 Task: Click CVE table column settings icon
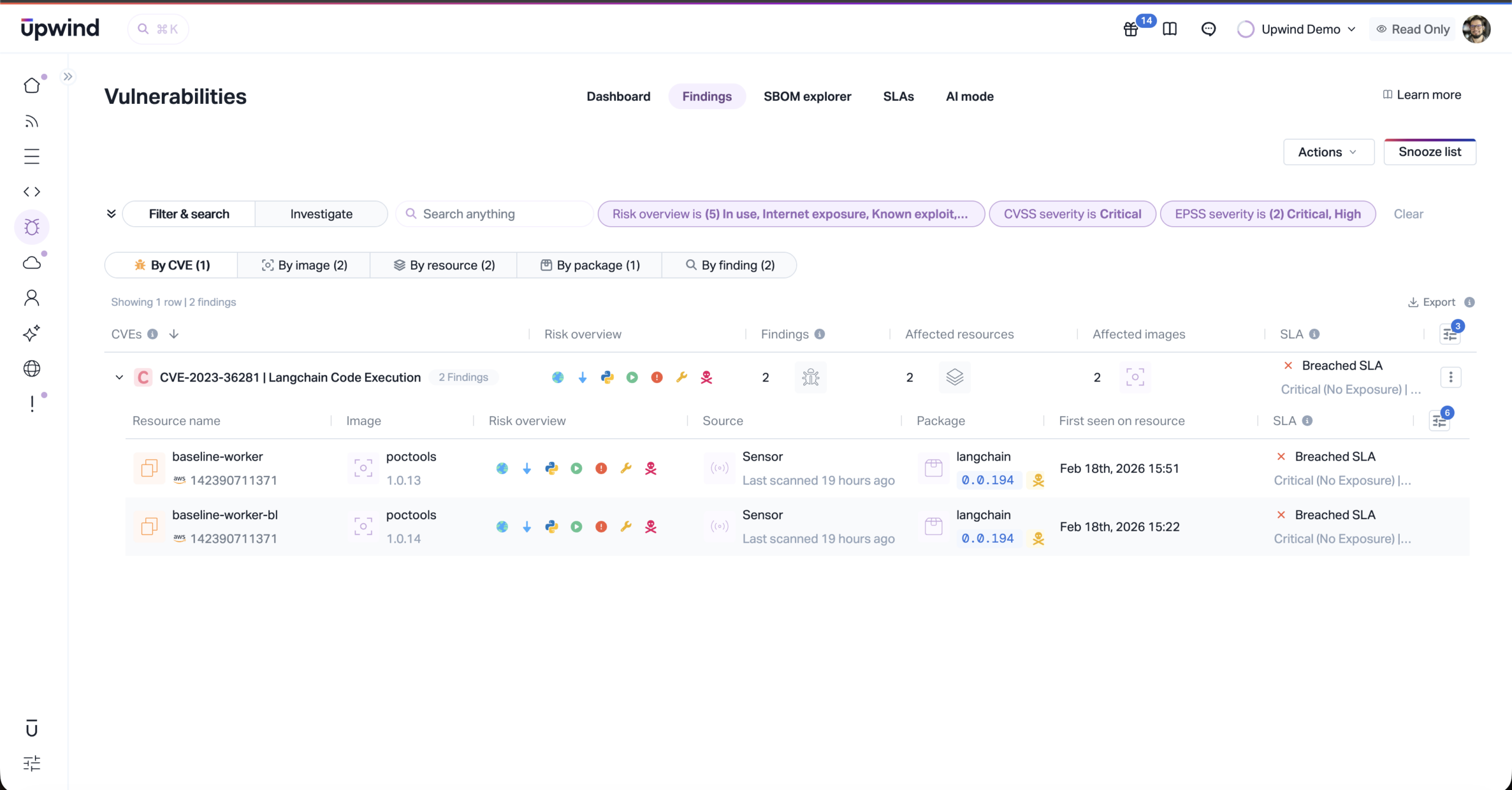coord(1450,335)
